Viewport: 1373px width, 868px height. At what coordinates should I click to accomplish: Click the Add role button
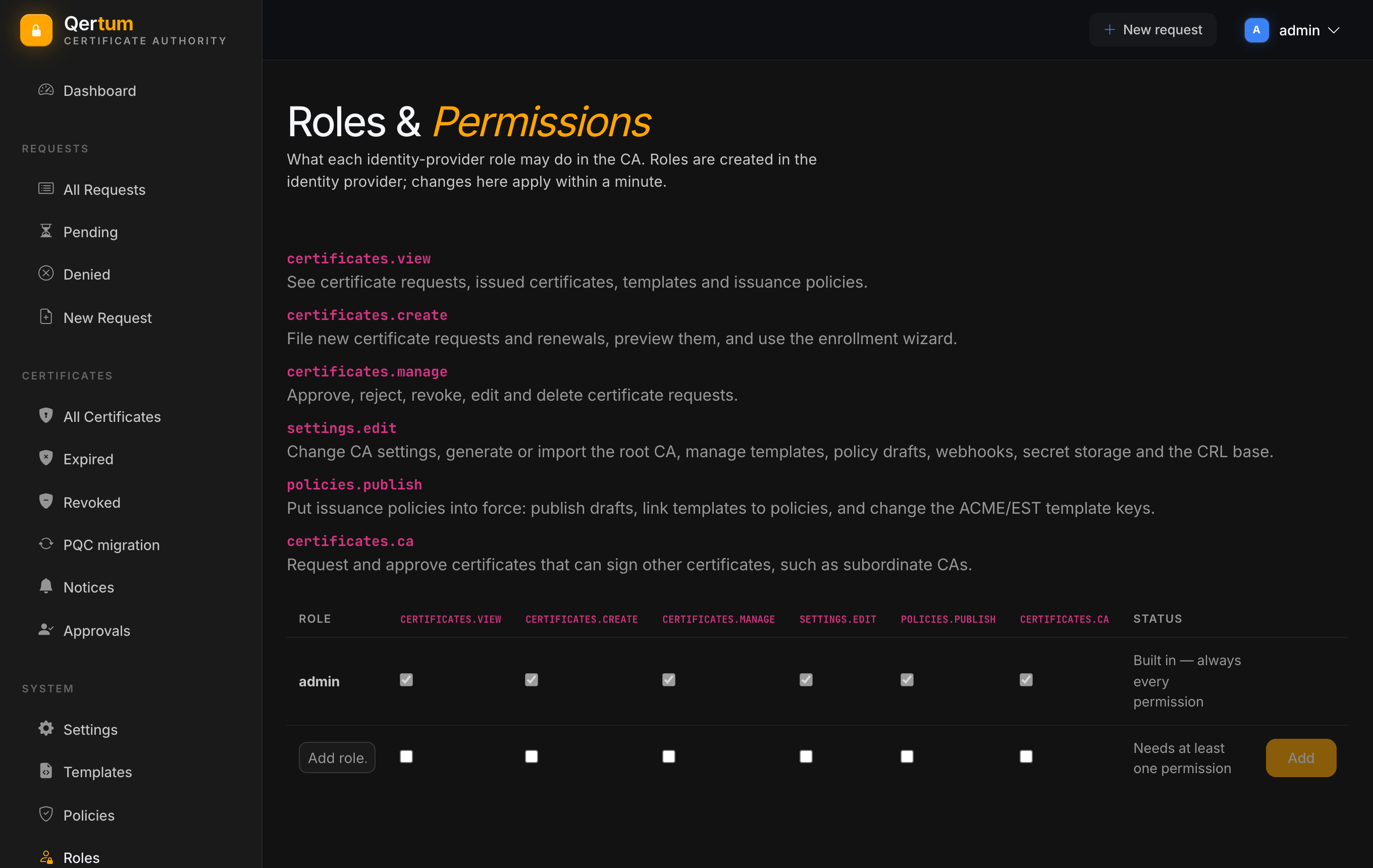pyautogui.click(x=1301, y=758)
